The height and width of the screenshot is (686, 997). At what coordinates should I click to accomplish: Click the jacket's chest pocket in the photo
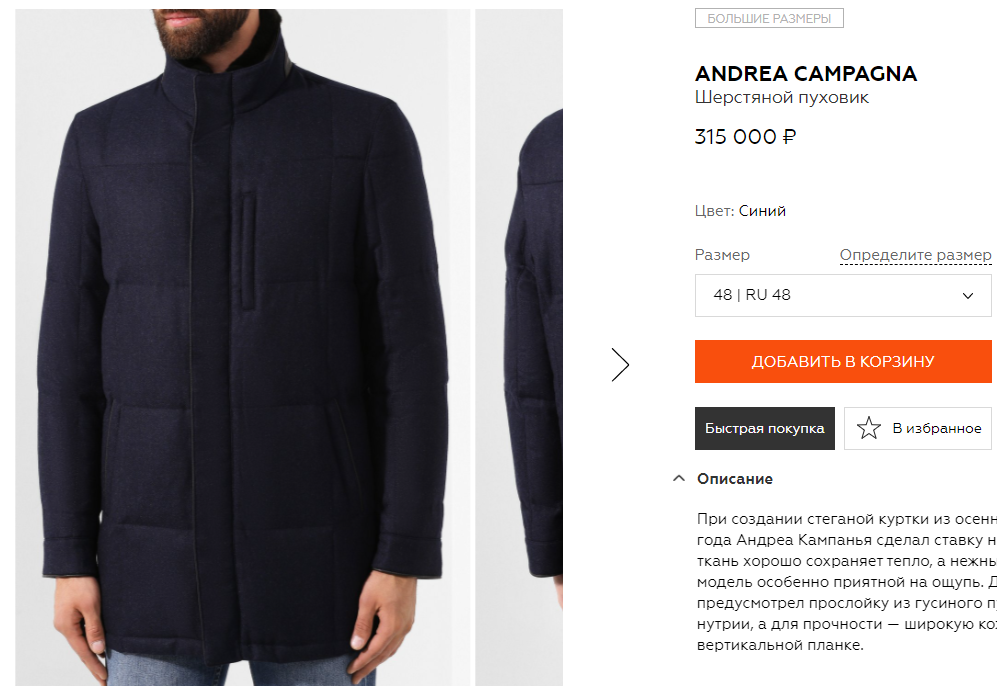(x=249, y=252)
